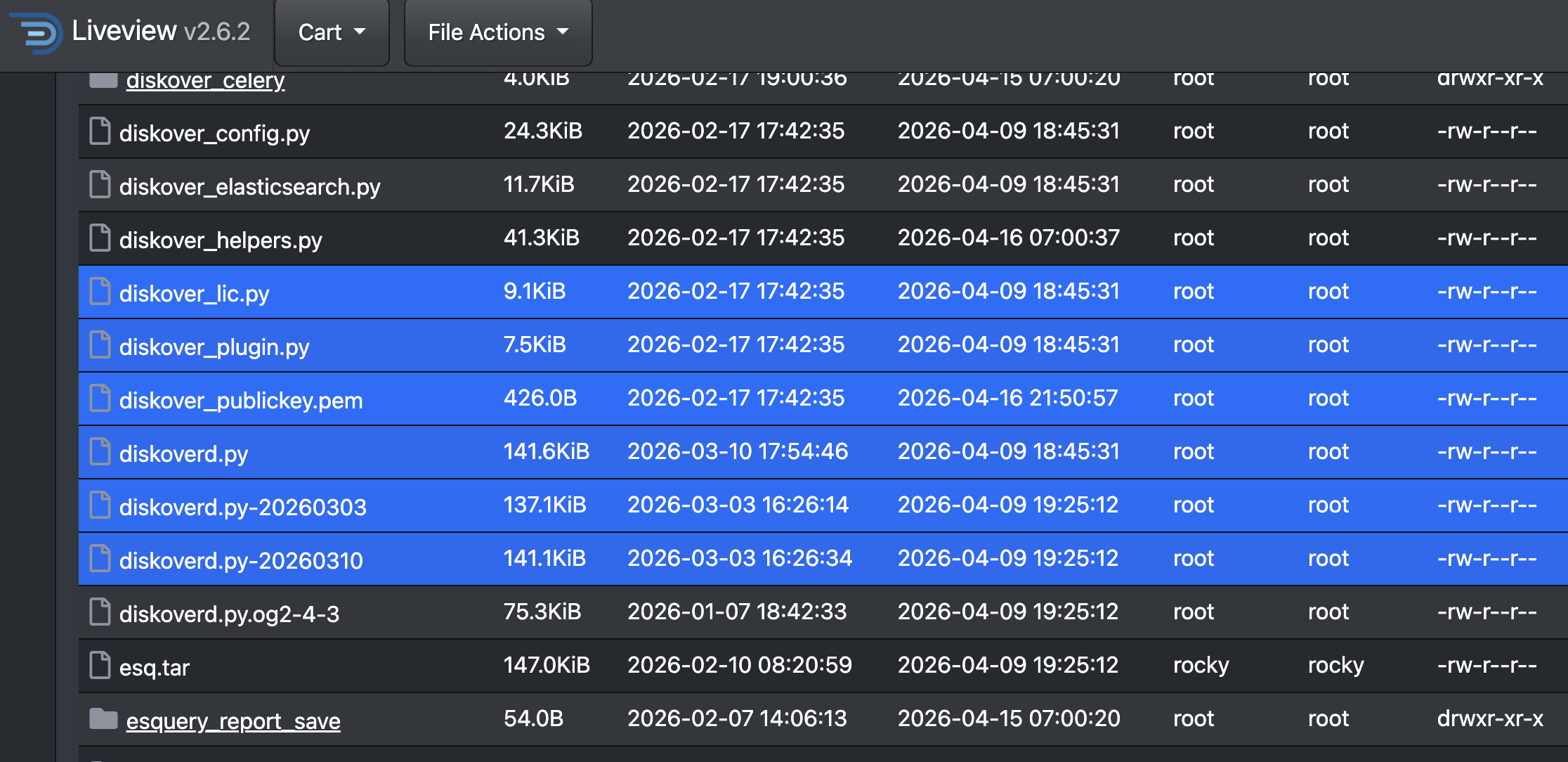Image resolution: width=1568 pixels, height=762 pixels.
Task: Open the File Actions dropdown
Action: tap(498, 32)
